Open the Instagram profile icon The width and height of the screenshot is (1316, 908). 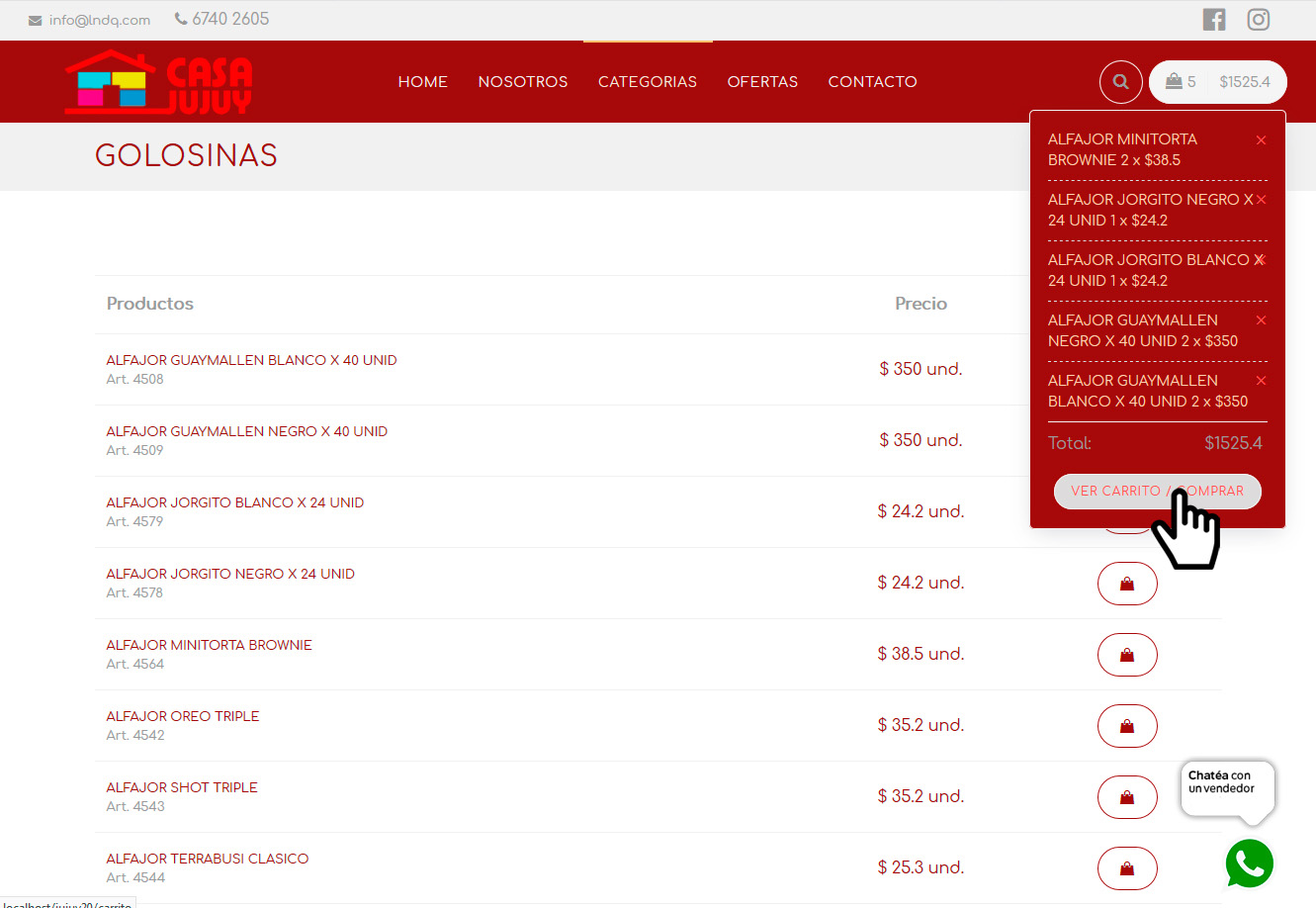(x=1259, y=19)
